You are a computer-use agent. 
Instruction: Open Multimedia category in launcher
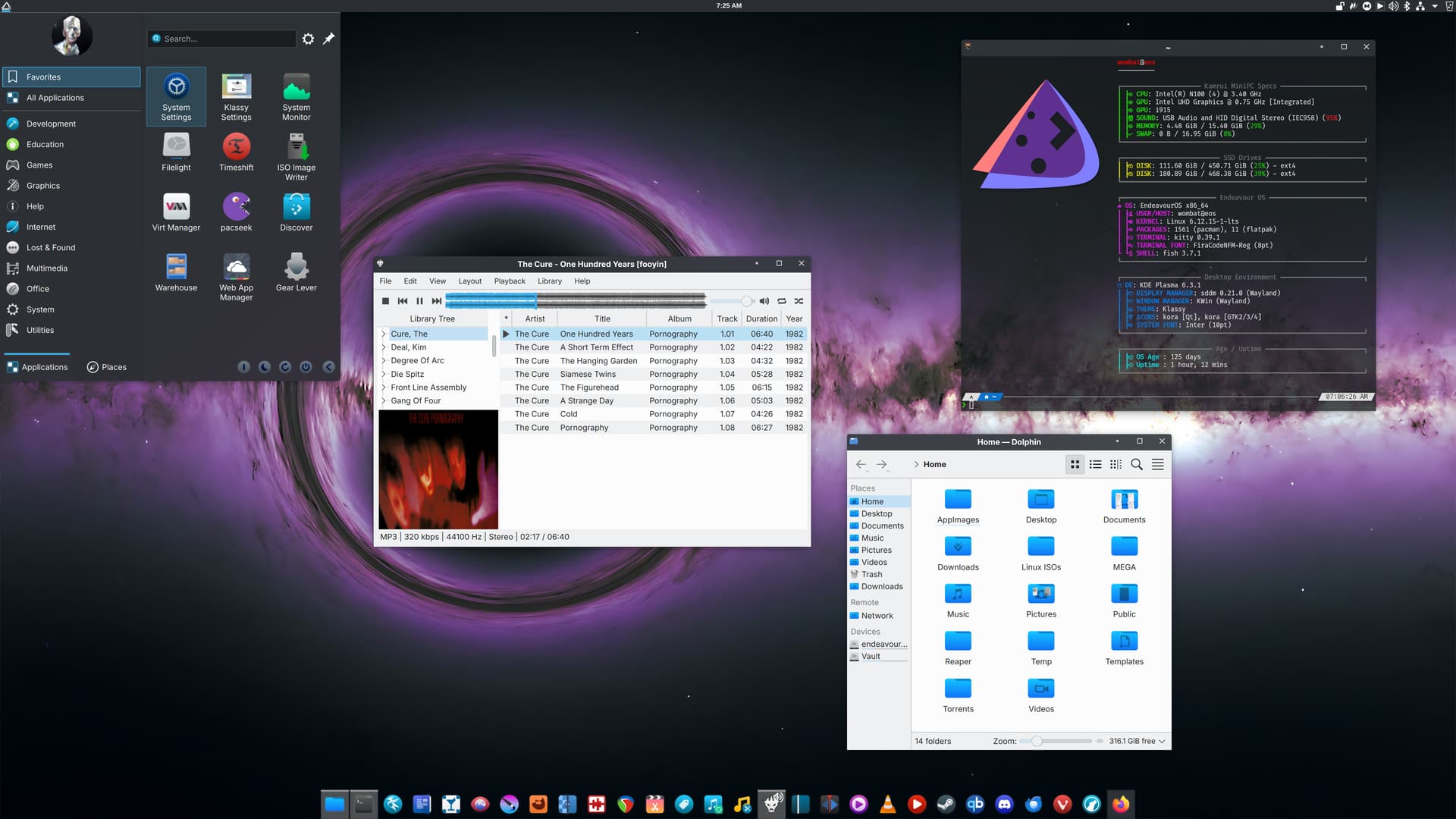(x=72, y=268)
